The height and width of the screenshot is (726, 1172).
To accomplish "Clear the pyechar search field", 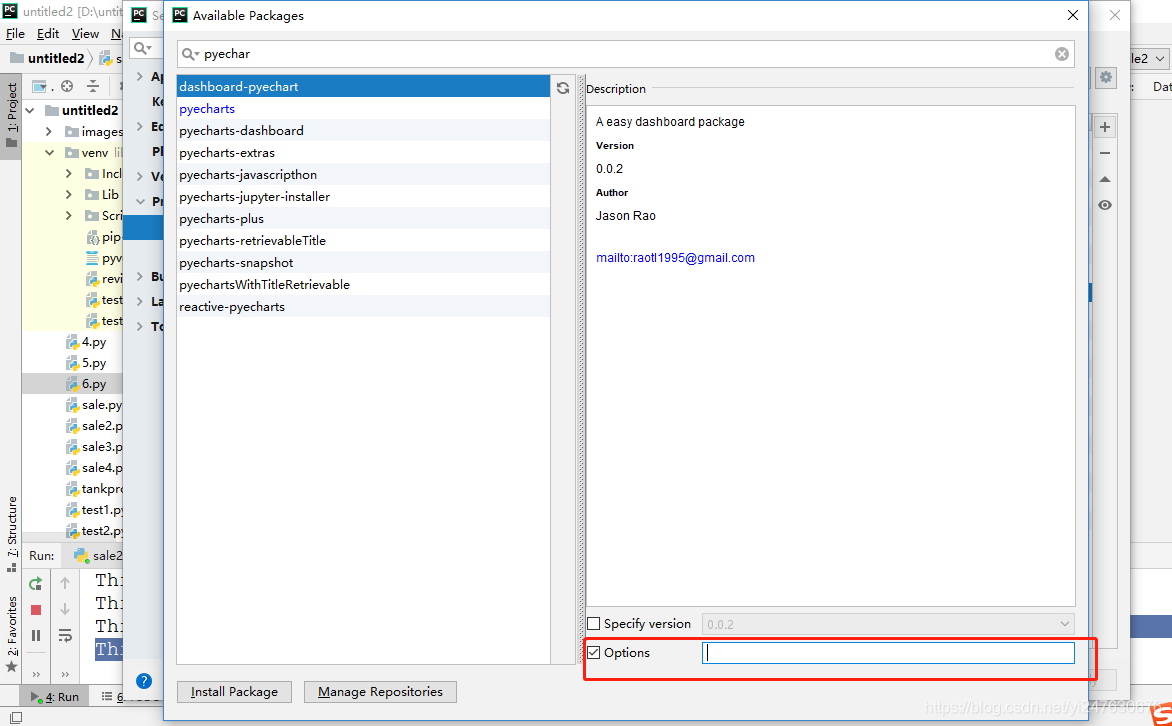I will click(x=1061, y=54).
